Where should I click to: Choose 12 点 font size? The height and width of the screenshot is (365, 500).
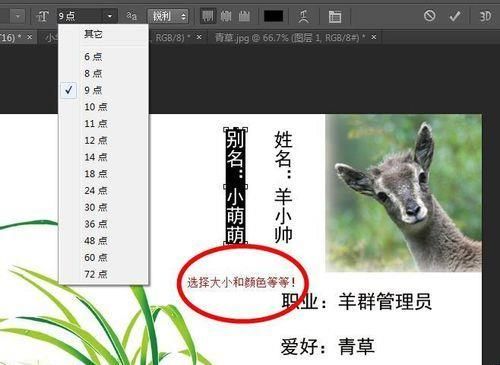[x=103, y=140]
